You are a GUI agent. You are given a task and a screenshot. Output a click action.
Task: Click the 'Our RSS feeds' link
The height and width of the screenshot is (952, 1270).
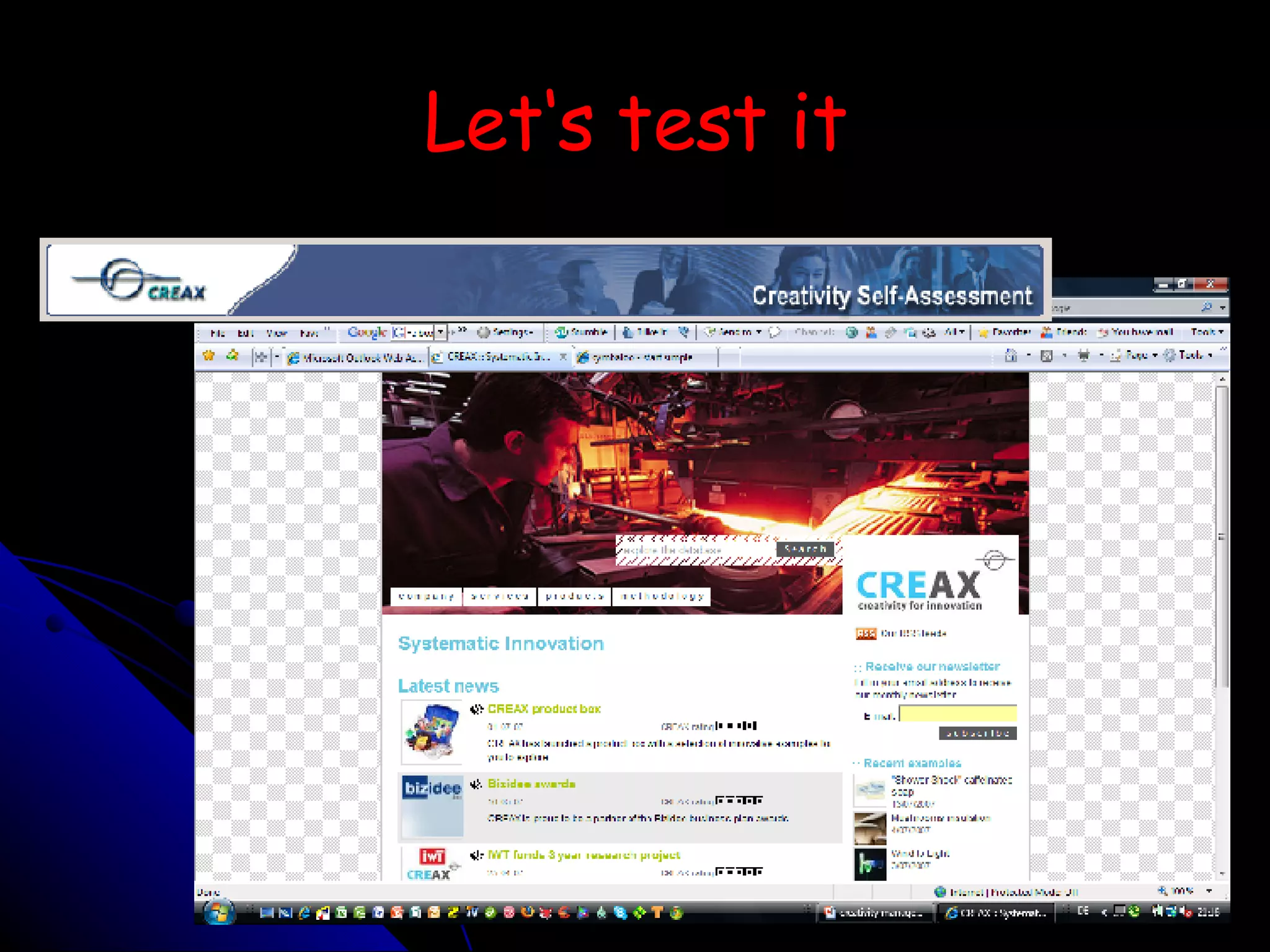(914, 633)
